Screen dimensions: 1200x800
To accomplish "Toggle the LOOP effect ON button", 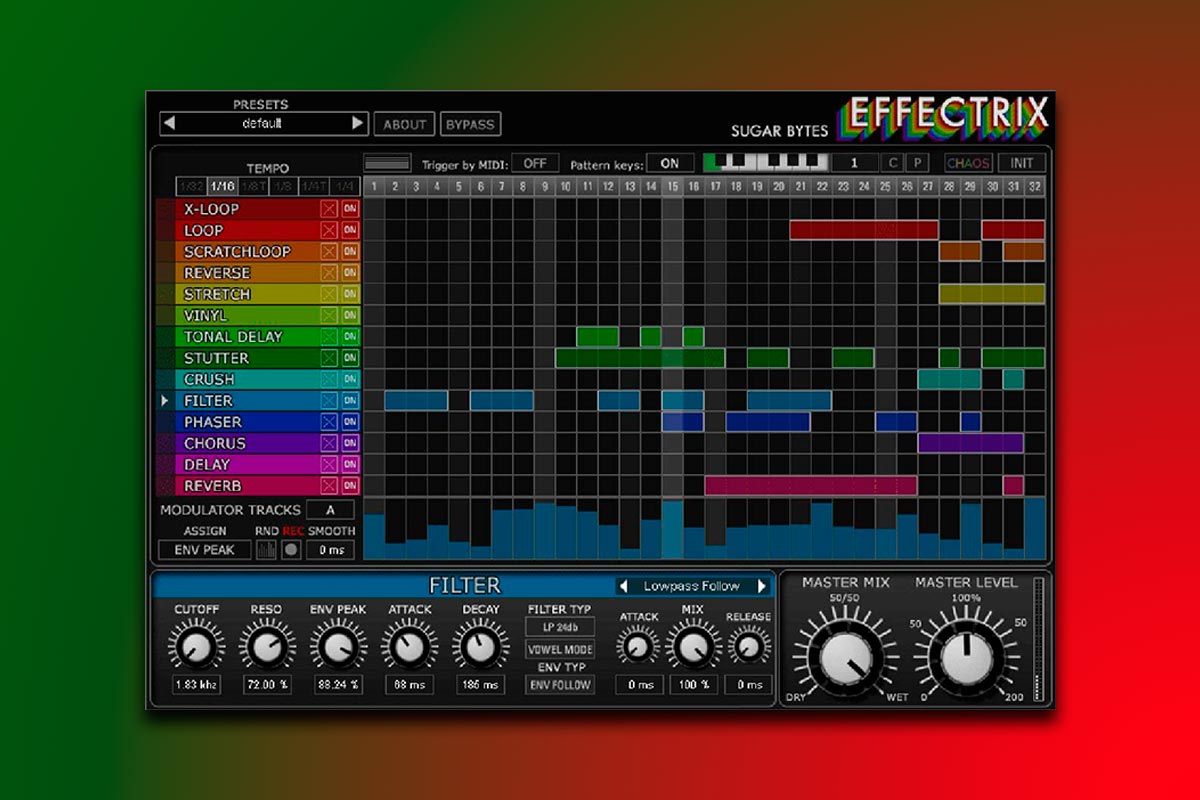I will point(350,230).
